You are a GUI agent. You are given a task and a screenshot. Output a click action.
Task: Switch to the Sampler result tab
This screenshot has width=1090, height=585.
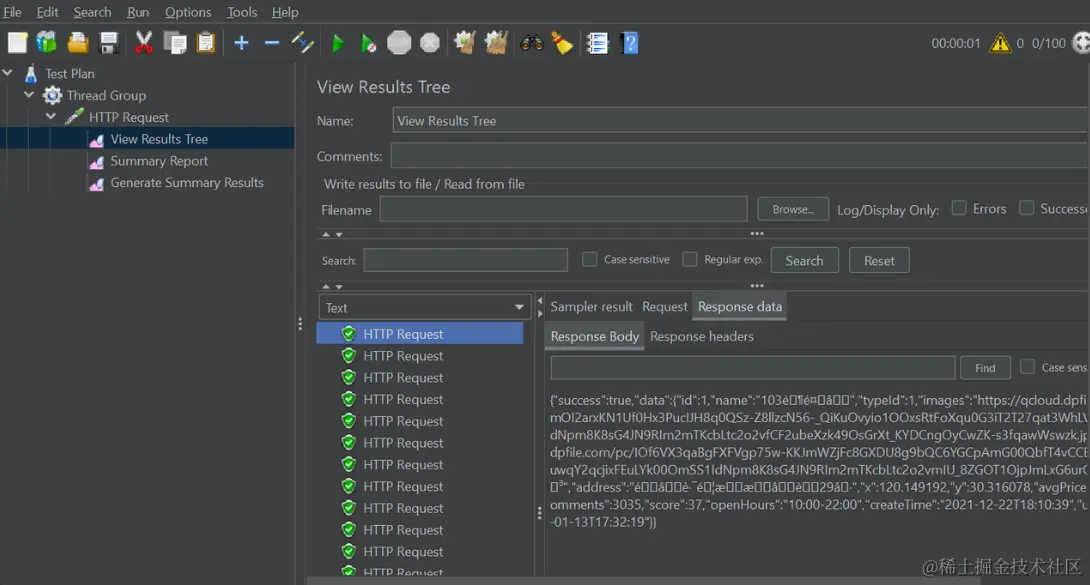click(x=592, y=306)
